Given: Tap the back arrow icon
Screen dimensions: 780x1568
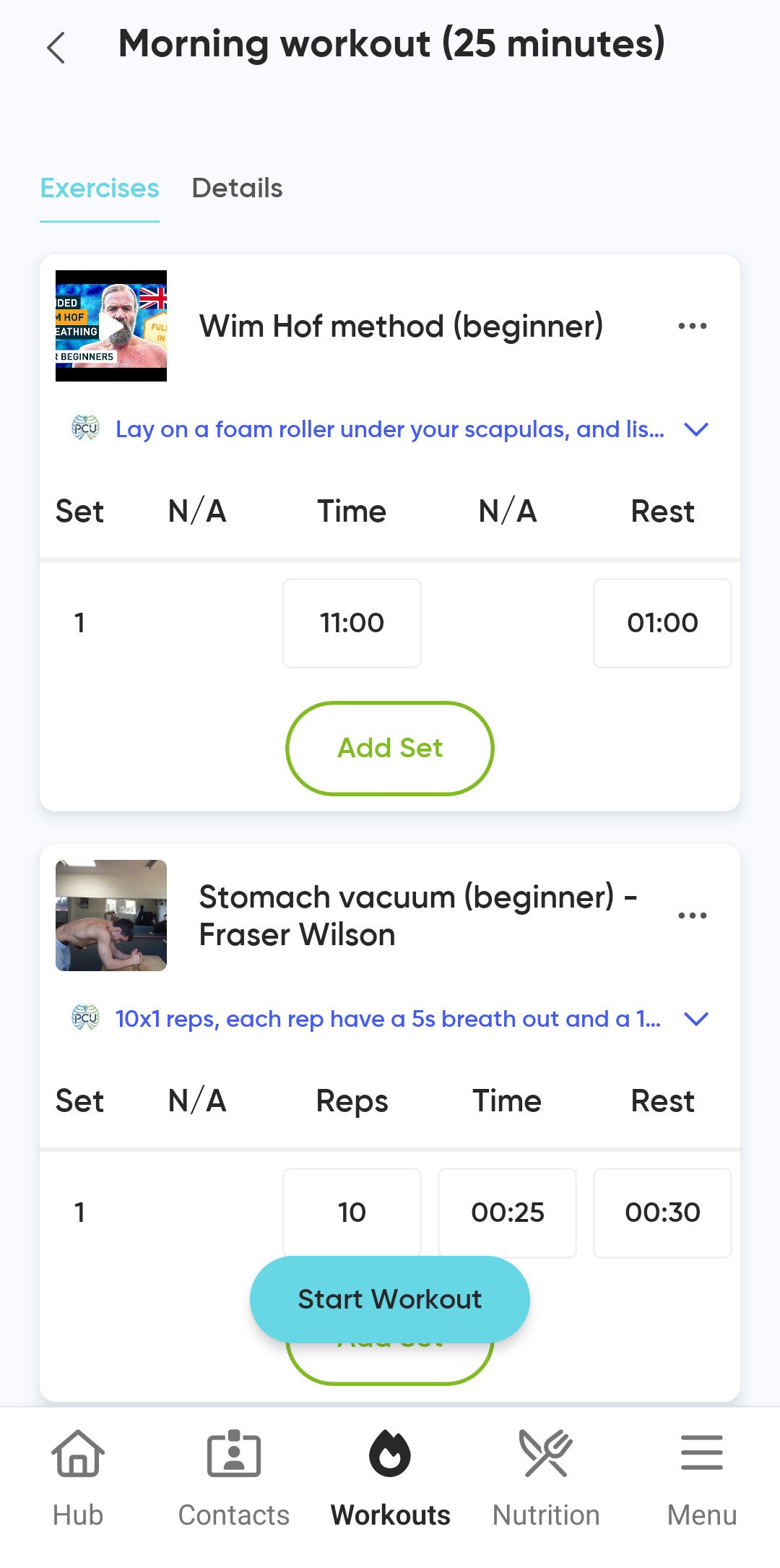Looking at the screenshot, I should click(x=56, y=48).
